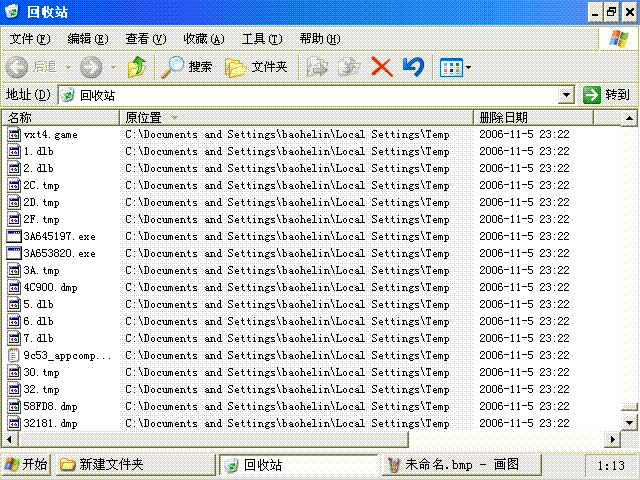Select the 6.dlb file icon
The image size is (640, 480).
14,321
